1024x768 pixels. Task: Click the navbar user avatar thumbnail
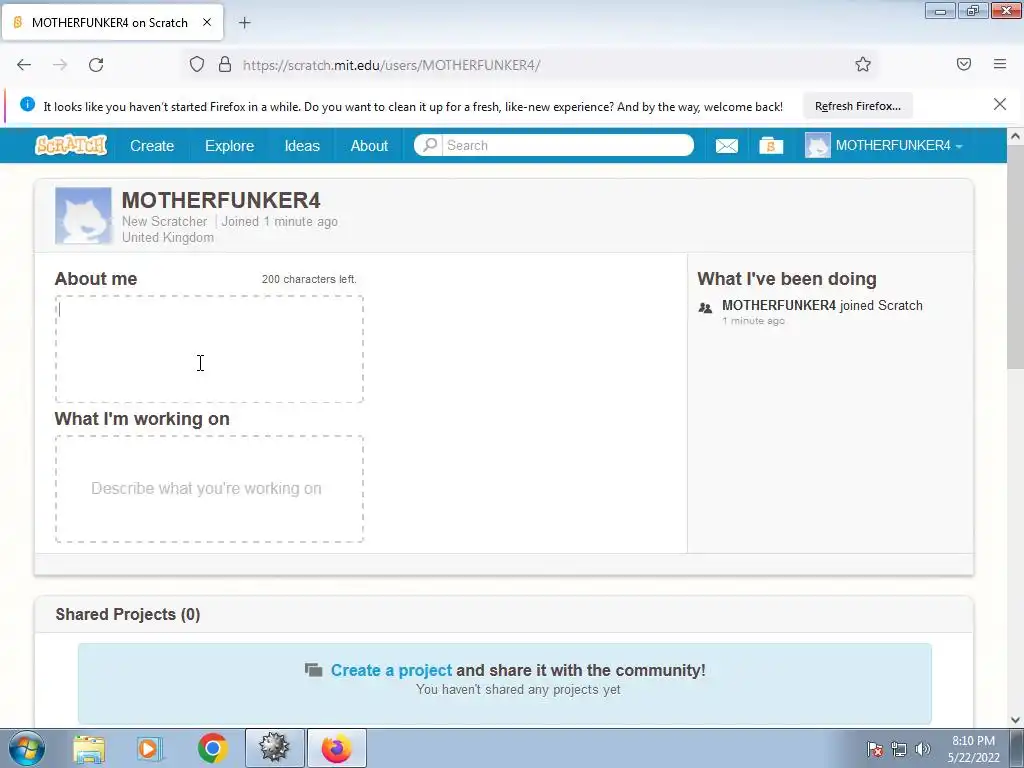(x=818, y=145)
